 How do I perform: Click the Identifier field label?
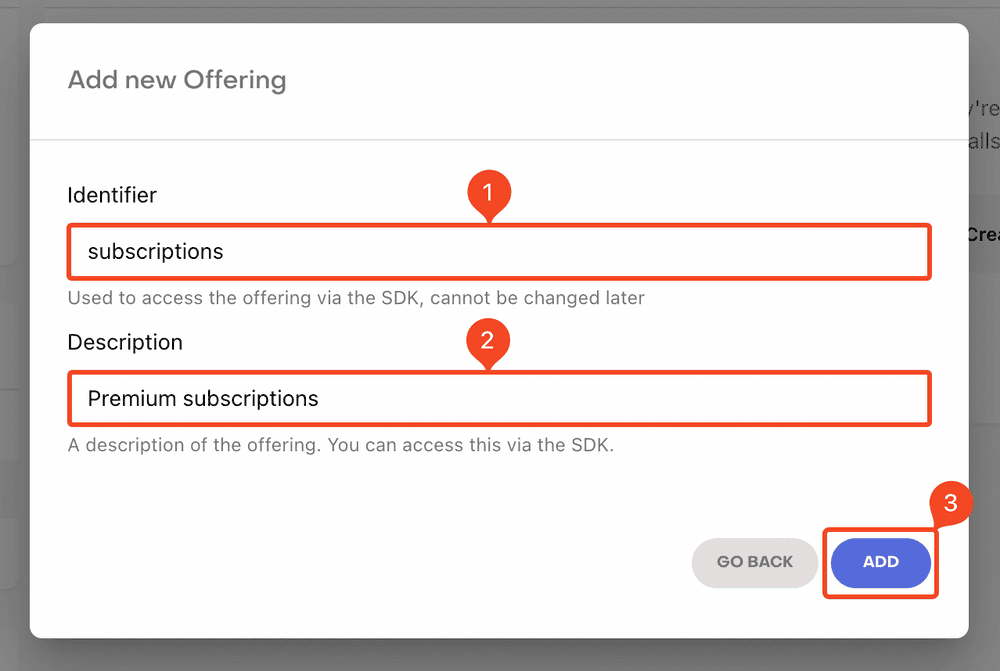click(x=112, y=195)
